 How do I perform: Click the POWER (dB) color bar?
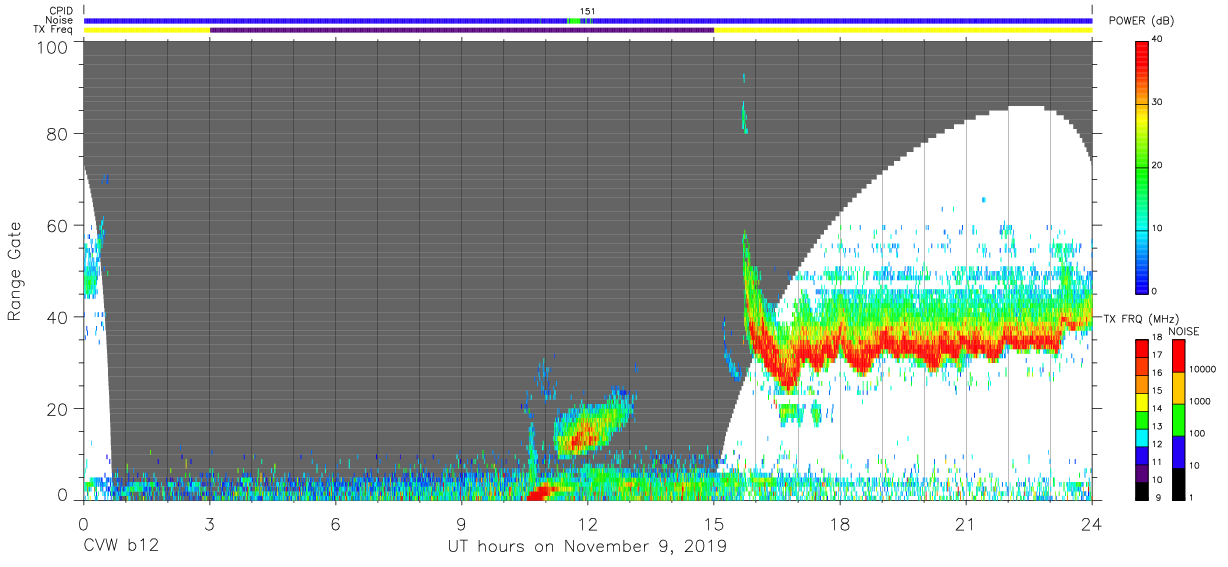click(x=1143, y=166)
